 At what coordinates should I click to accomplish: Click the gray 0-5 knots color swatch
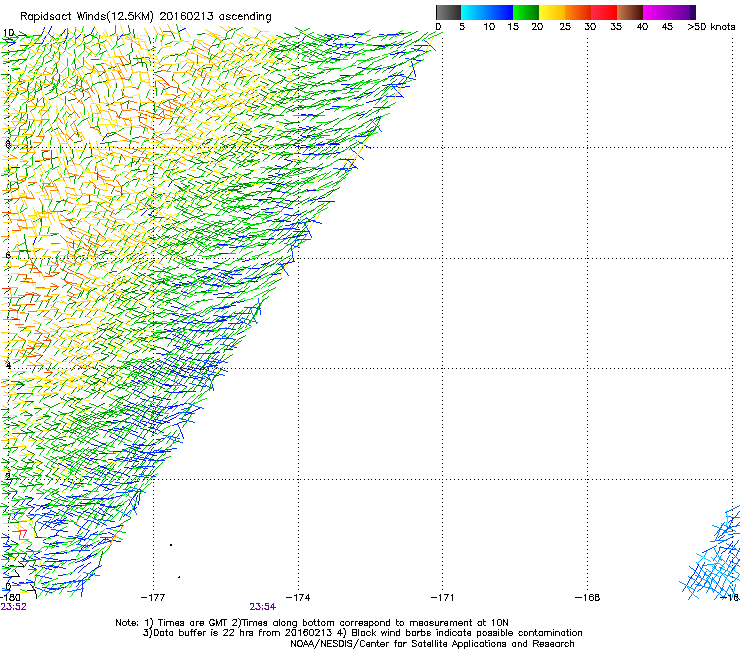(x=448, y=12)
